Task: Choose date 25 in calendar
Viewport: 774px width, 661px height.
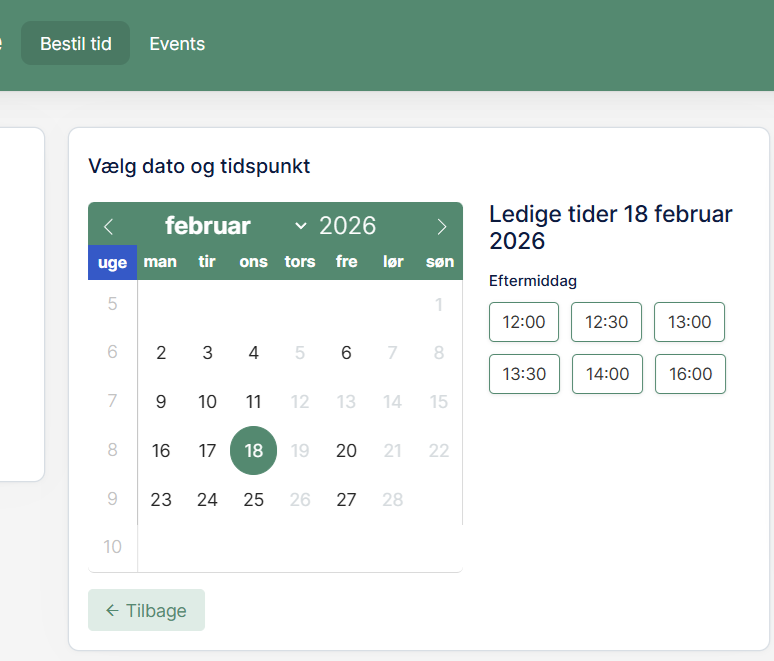Action: point(253,500)
